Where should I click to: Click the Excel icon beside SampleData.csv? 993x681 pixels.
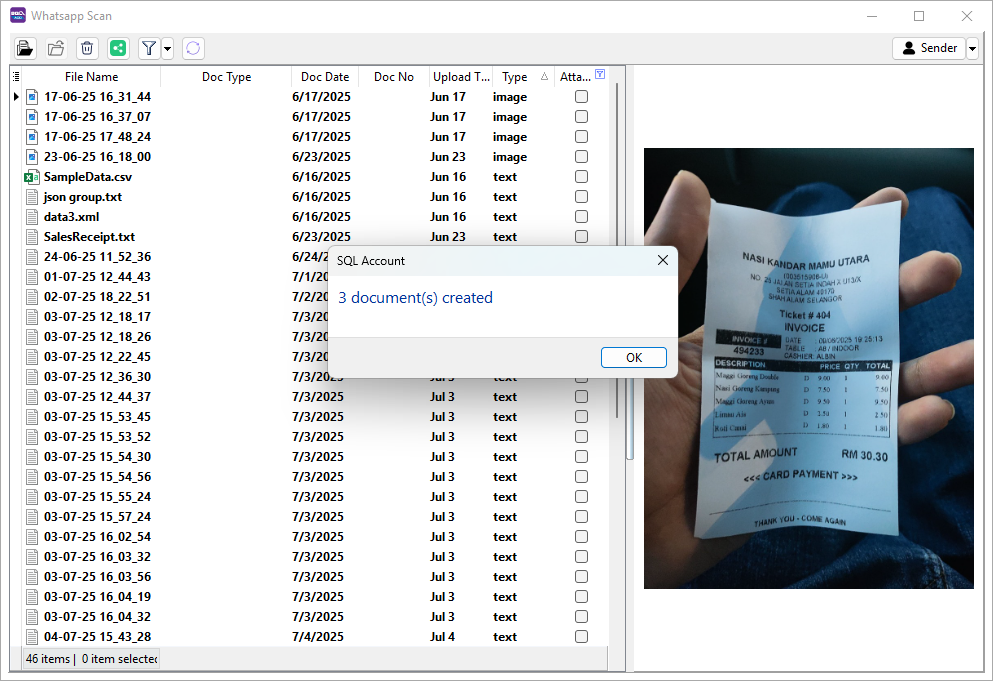click(31, 177)
